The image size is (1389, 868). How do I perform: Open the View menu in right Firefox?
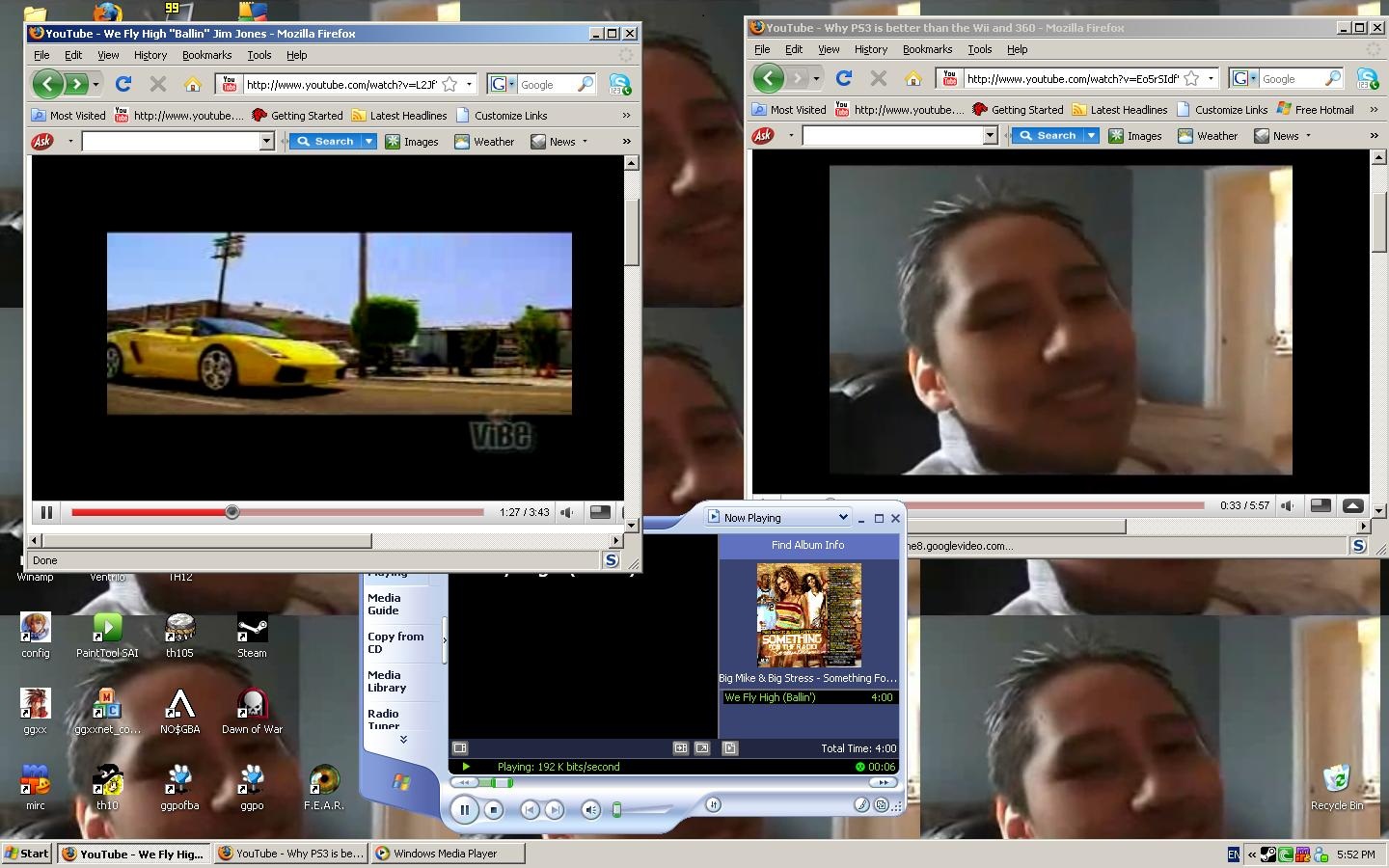(x=829, y=49)
